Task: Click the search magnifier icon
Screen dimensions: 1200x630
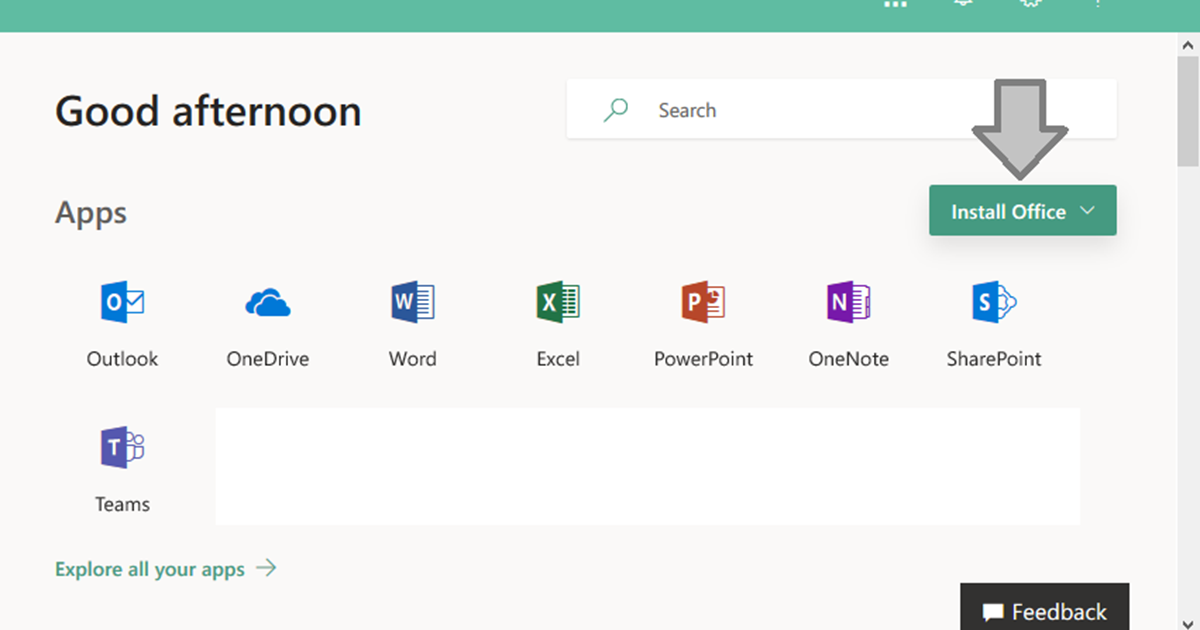Action: coord(614,110)
